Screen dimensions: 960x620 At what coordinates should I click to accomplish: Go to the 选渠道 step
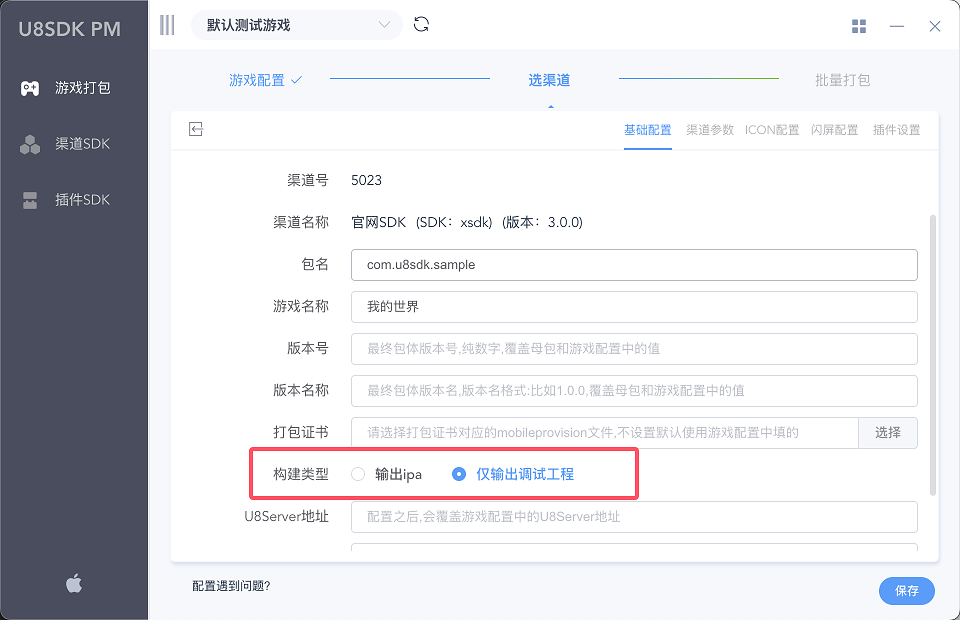click(549, 80)
